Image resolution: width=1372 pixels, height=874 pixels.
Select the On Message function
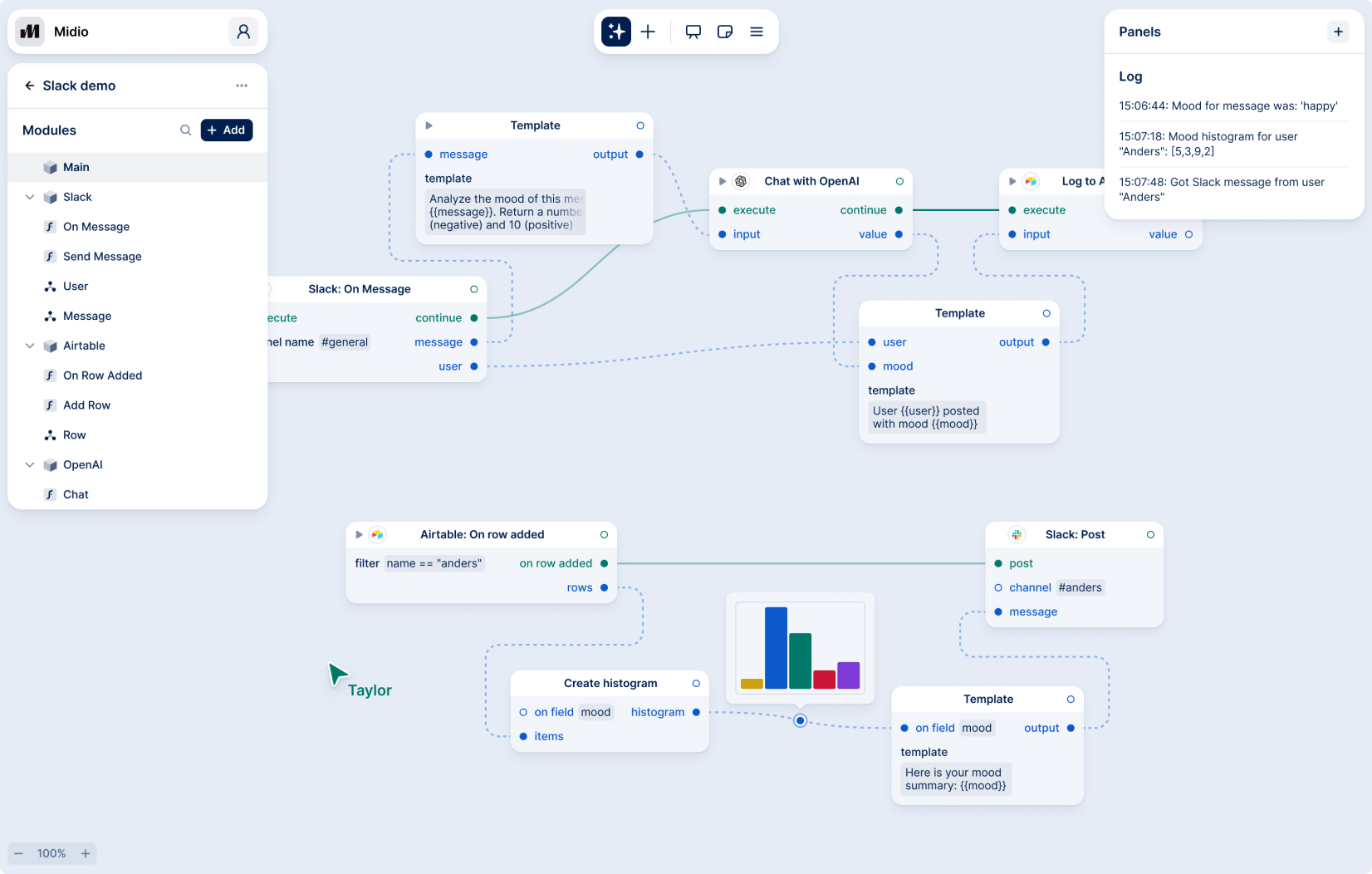[x=138, y=227]
